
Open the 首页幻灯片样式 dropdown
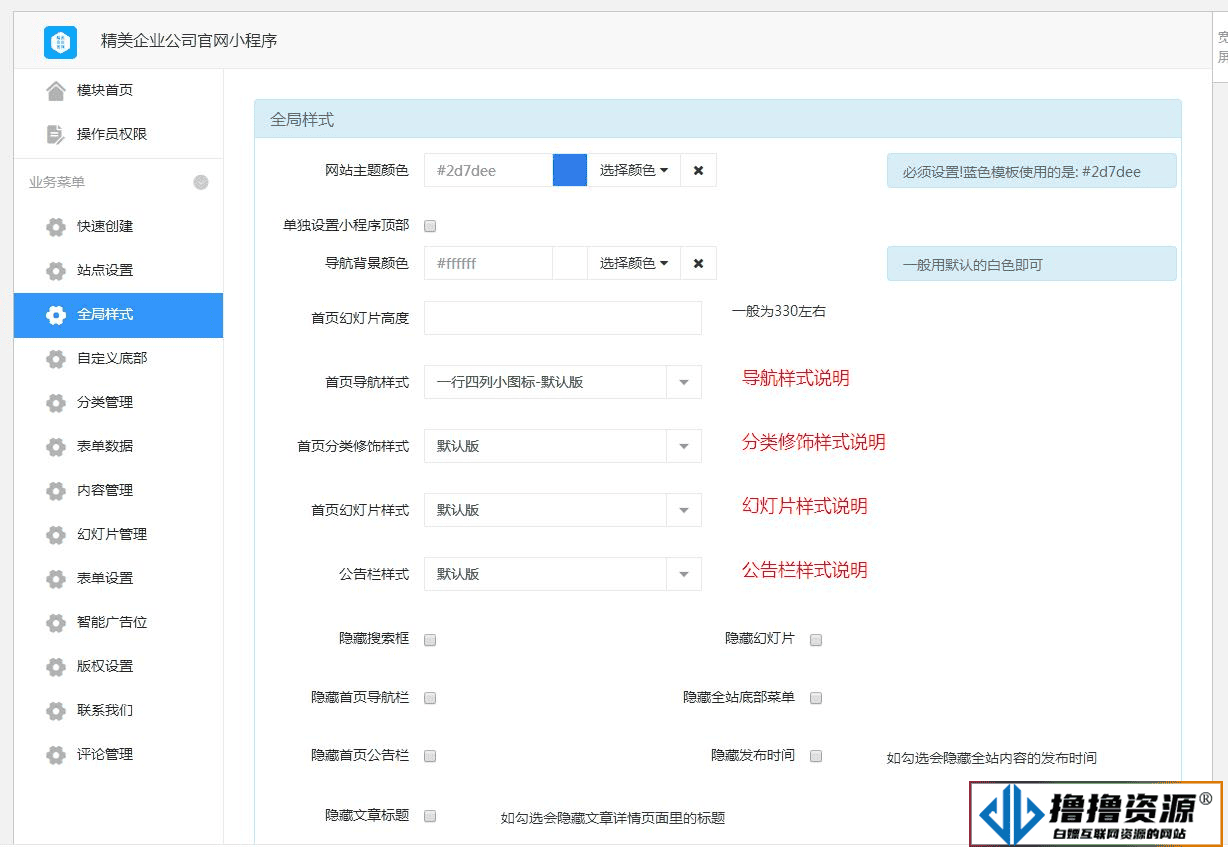(563, 510)
